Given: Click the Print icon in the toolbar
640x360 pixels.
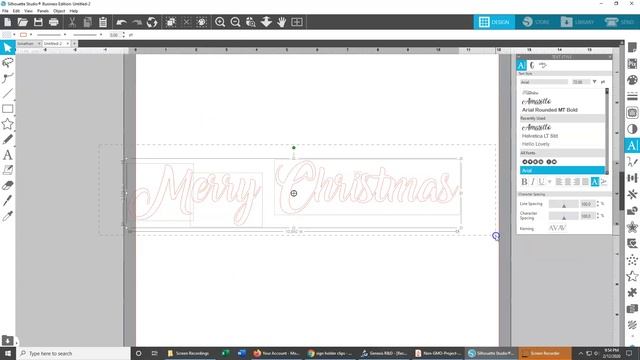Looking at the screenshot, I should [x=53, y=22].
